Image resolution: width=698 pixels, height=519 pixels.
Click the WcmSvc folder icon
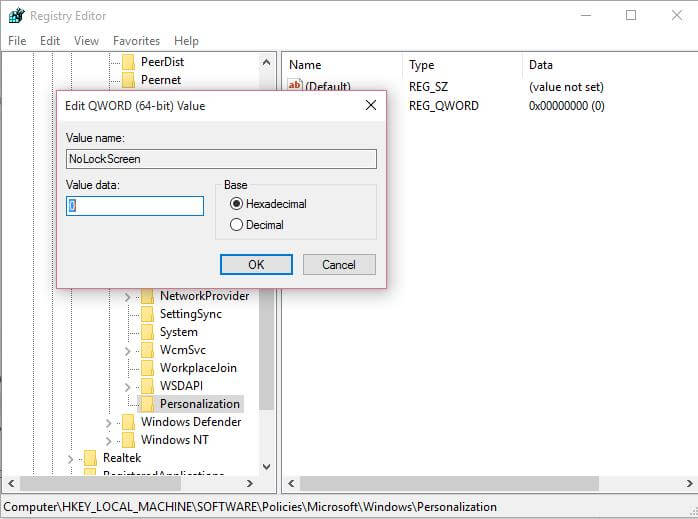[x=147, y=350]
